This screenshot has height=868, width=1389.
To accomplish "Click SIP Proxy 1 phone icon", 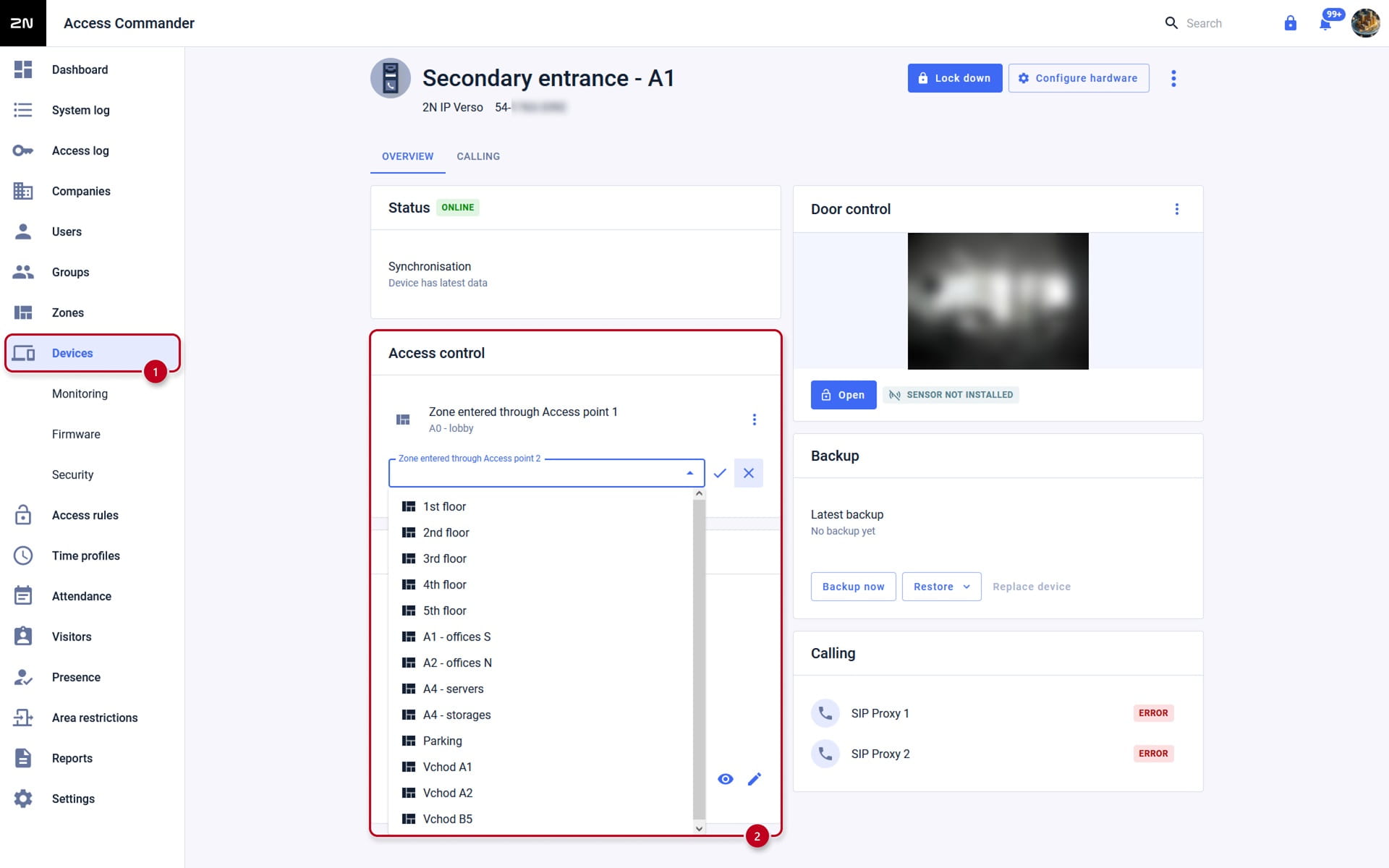I will pyautogui.click(x=825, y=713).
